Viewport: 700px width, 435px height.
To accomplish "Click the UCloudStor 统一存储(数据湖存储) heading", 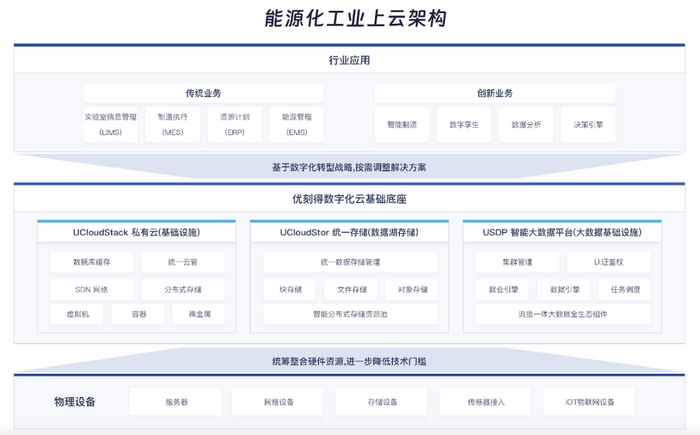I will click(349, 232).
